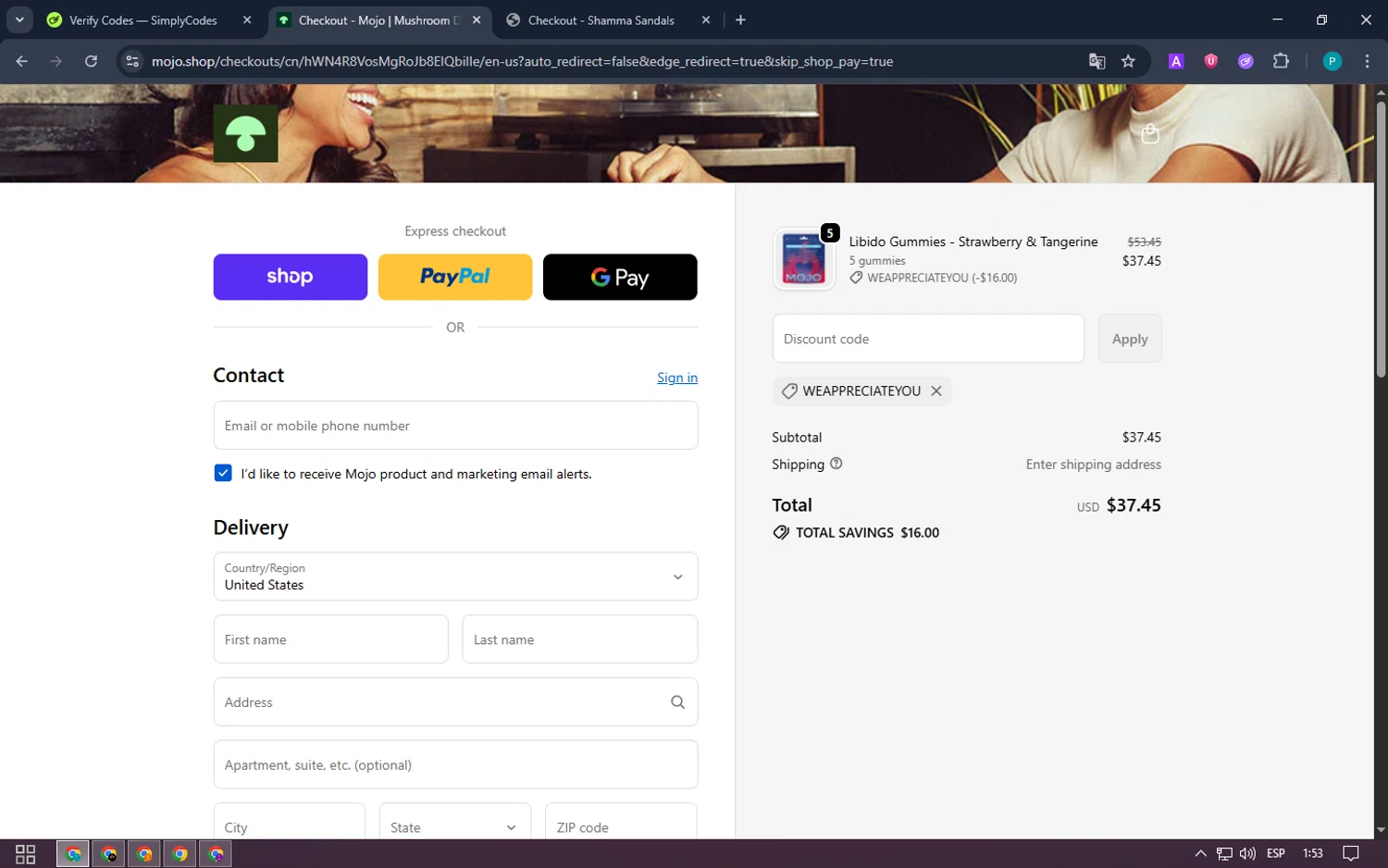Focus the ZIP code field
The height and width of the screenshot is (868, 1388).
tap(621, 822)
